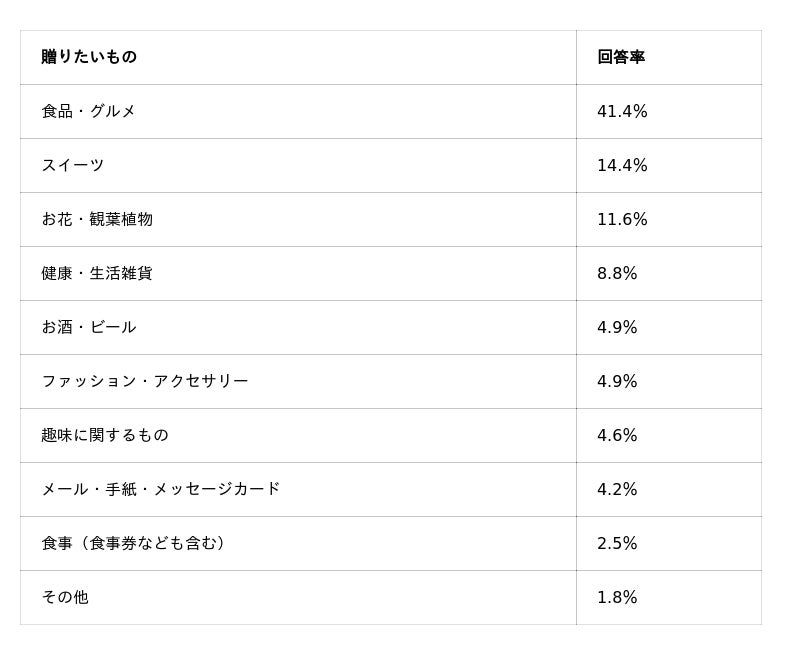Click the 4.9% value beside お酒・ビール
The width and height of the screenshot is (800, 655).
617,327
